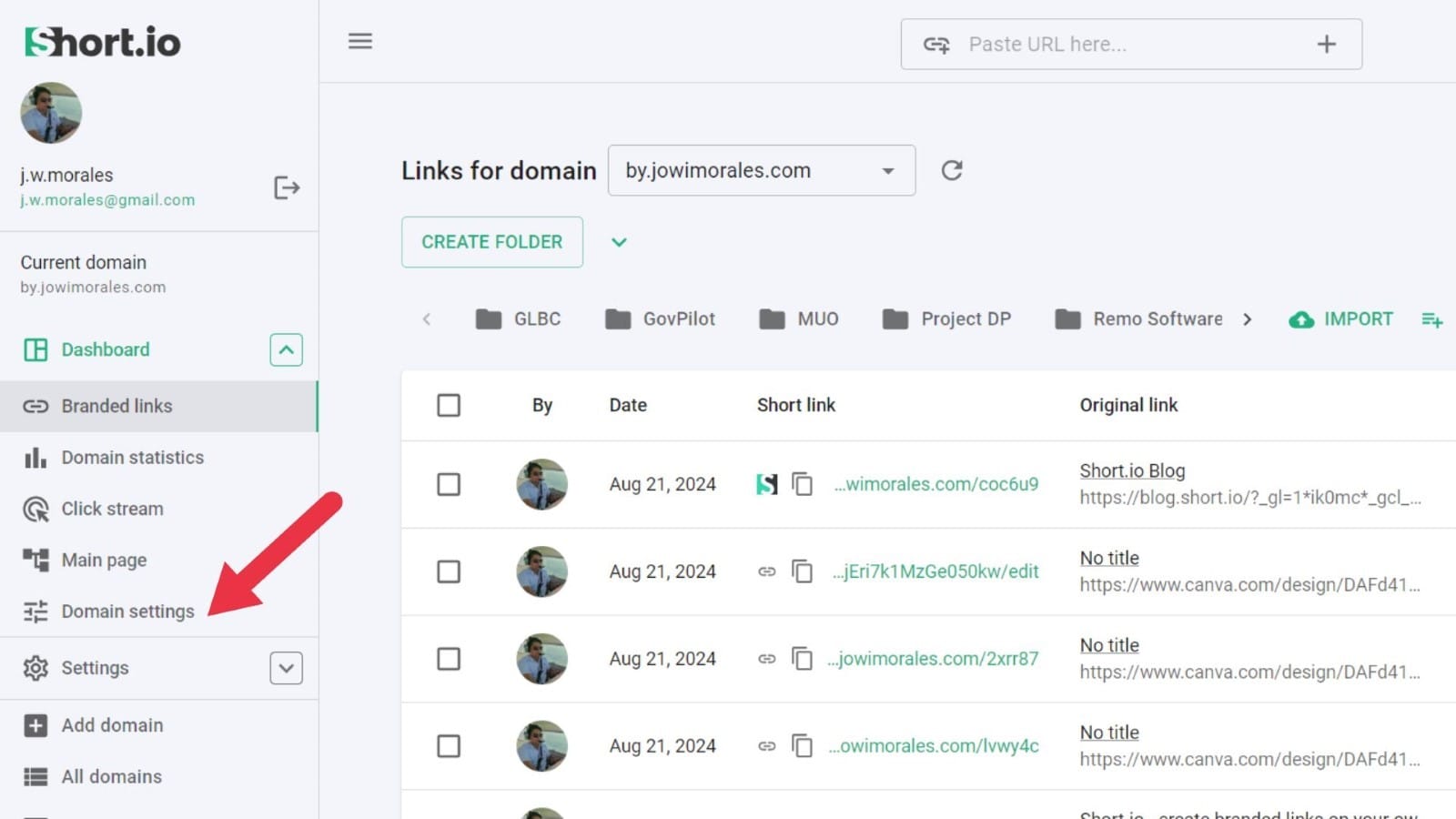Image resolution: width=1456 pixels, height=819 pixels.
Task: Open Main page in the sidebar
Action: click(158, 561)
